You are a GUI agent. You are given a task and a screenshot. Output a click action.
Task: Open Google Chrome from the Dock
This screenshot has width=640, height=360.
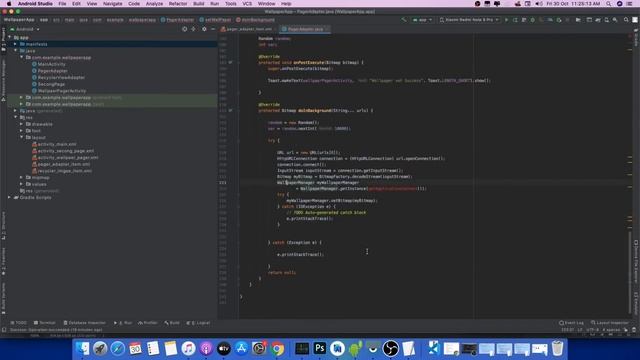click(277, 349)
